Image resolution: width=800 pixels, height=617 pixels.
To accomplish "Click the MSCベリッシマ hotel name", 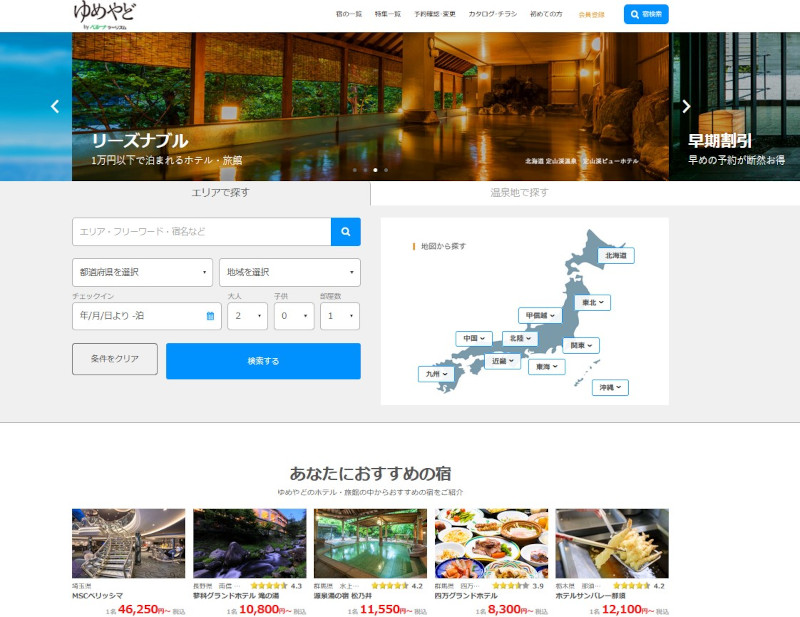I will point(97,596).
